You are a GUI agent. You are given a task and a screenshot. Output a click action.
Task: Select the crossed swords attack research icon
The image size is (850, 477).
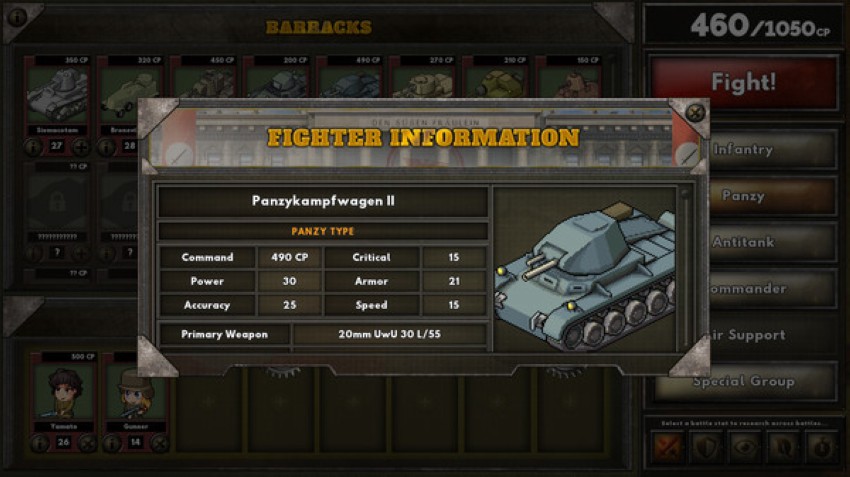point(668,448)
